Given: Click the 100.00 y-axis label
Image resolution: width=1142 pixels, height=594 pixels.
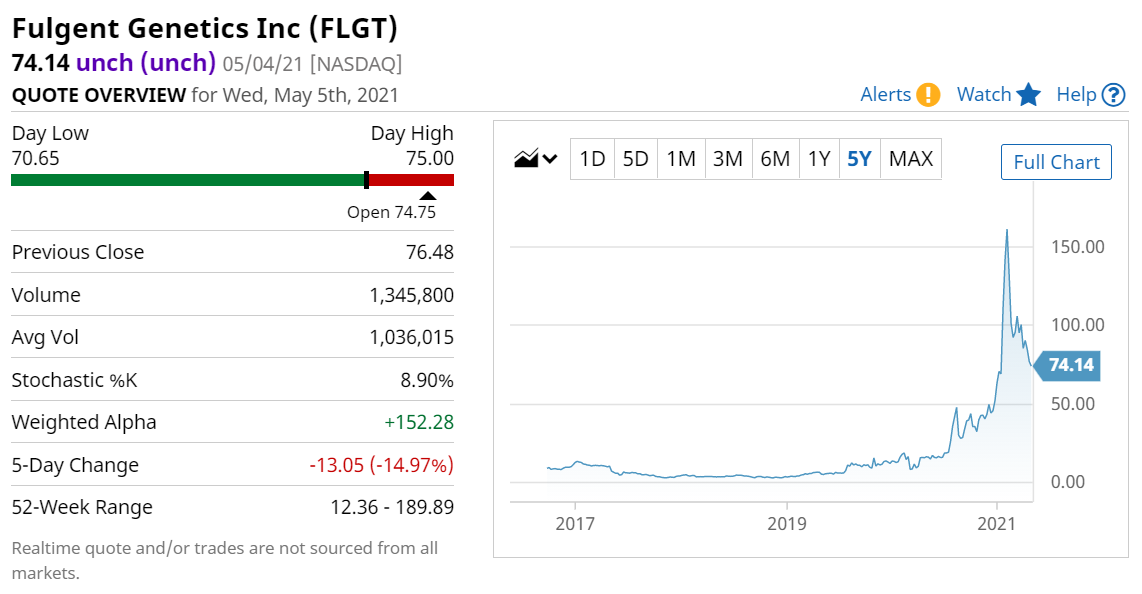Looking at the screenshot, I should coord(1077,325).
